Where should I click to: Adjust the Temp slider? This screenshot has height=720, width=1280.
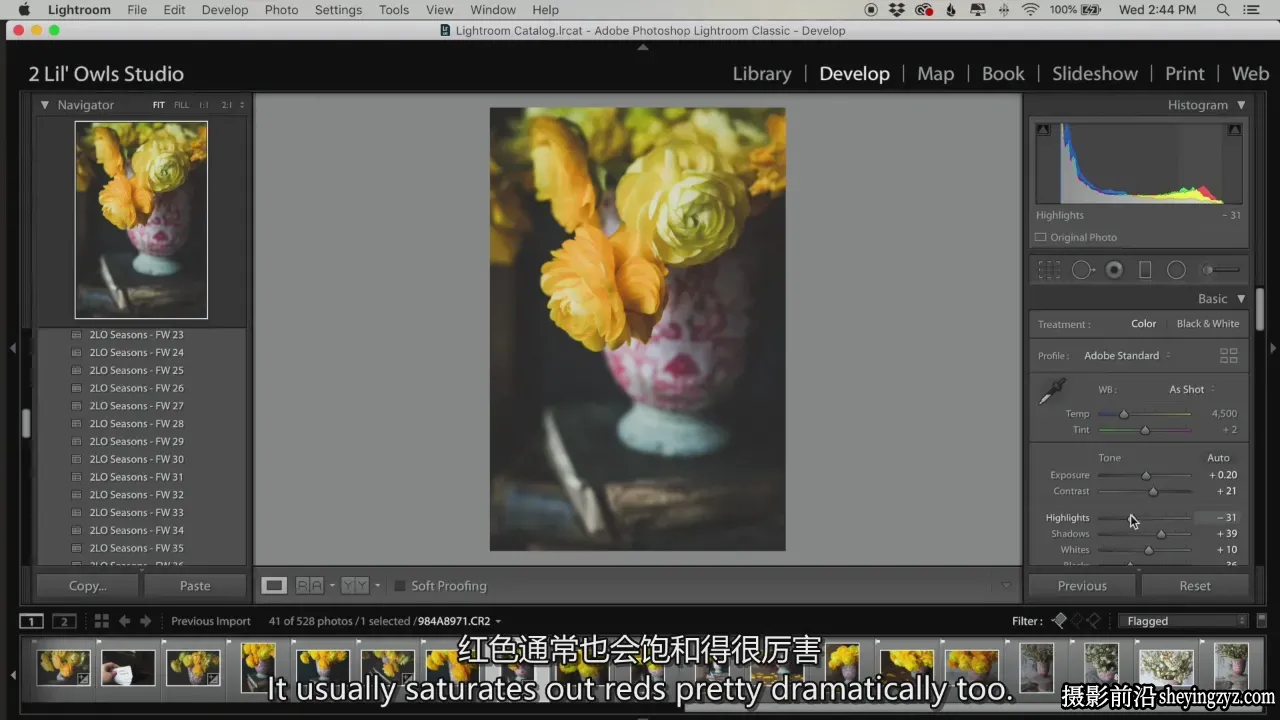pyautogui.click(x=1144, y=414)
